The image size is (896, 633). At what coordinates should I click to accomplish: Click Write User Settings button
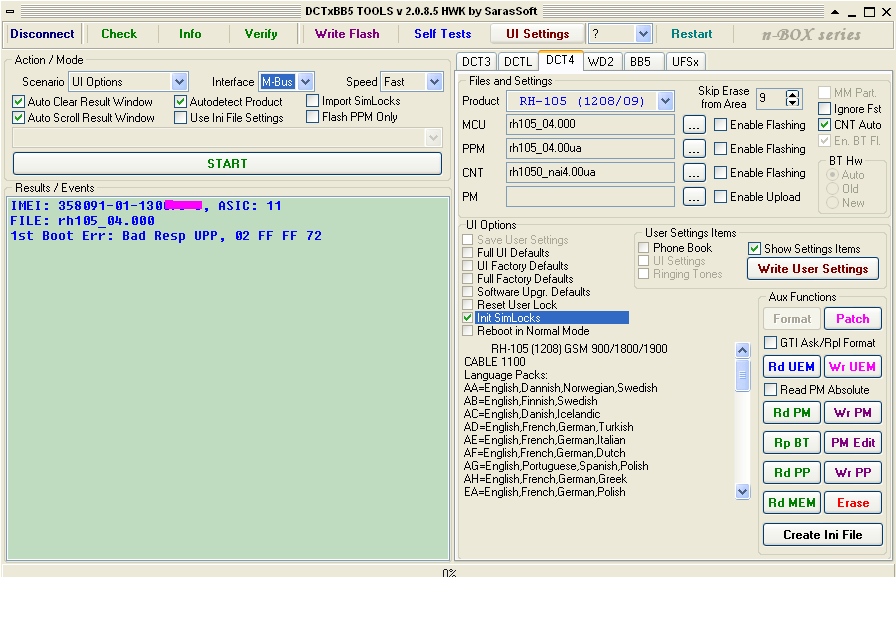point(813,269)
